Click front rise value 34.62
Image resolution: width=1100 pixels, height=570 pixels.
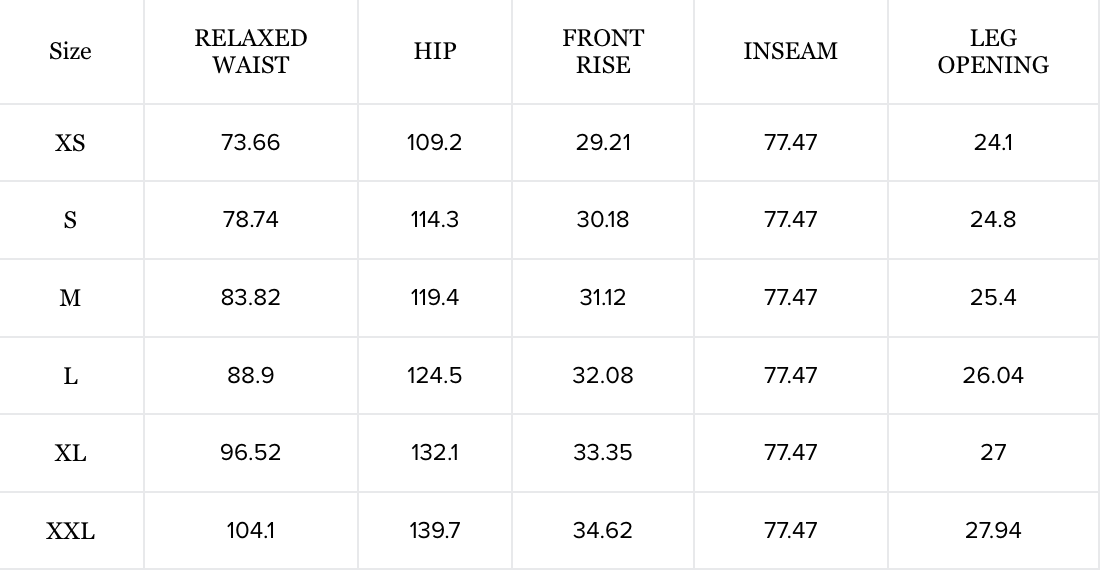pyautogui.click(x=603, y=531)
